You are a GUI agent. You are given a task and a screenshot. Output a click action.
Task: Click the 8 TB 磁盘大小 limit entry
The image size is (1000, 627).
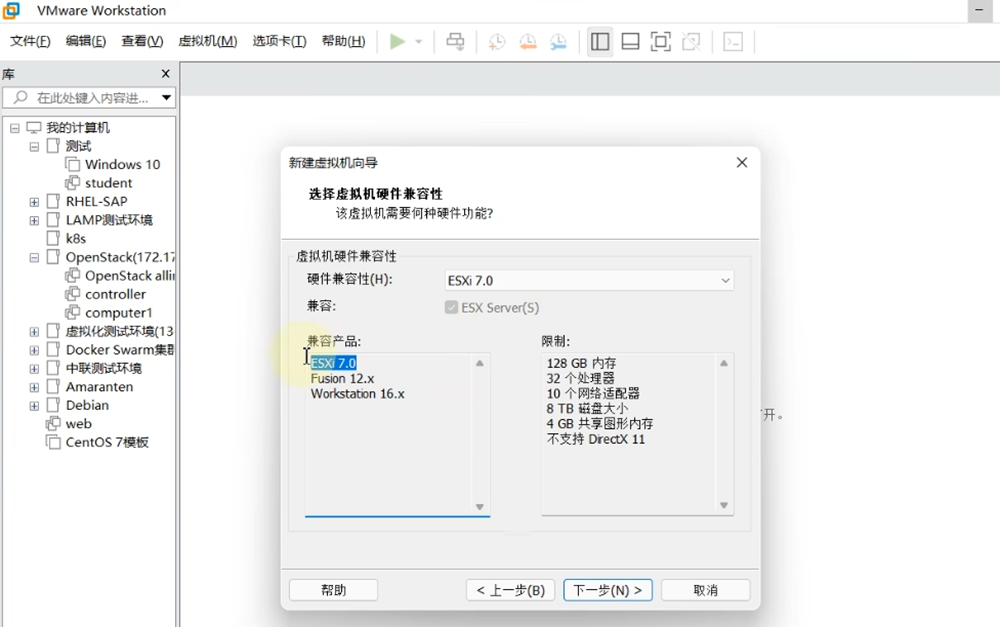click(x=587, y=409)
